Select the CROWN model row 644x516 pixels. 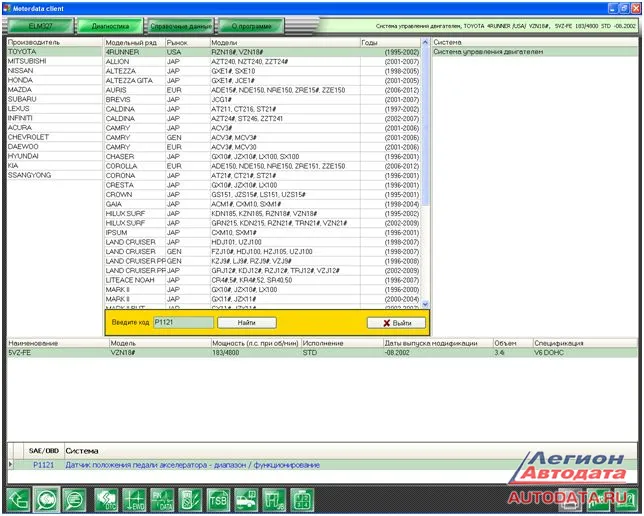click(x=262, y=194)
